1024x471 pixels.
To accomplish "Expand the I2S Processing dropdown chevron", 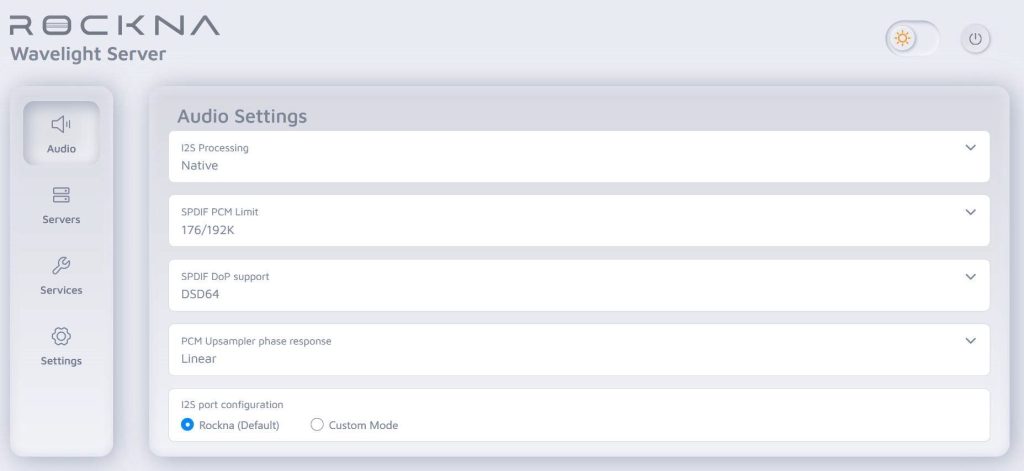I will (970, 147).
